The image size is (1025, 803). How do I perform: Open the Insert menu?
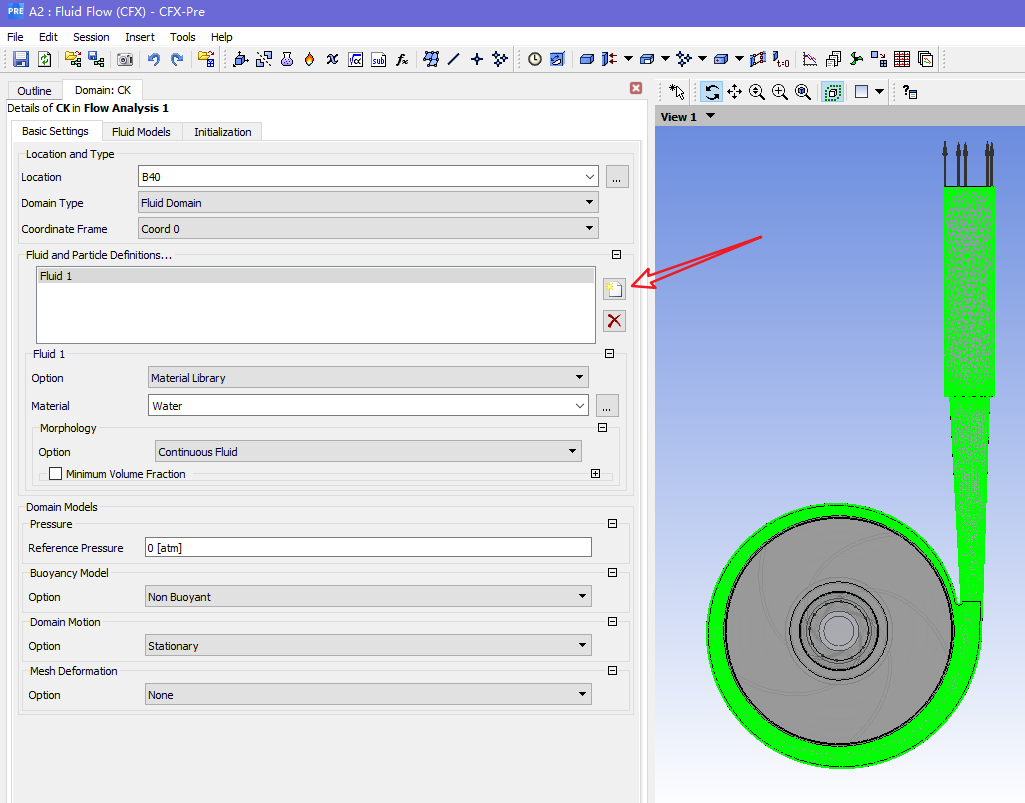[x=140, y=37]
